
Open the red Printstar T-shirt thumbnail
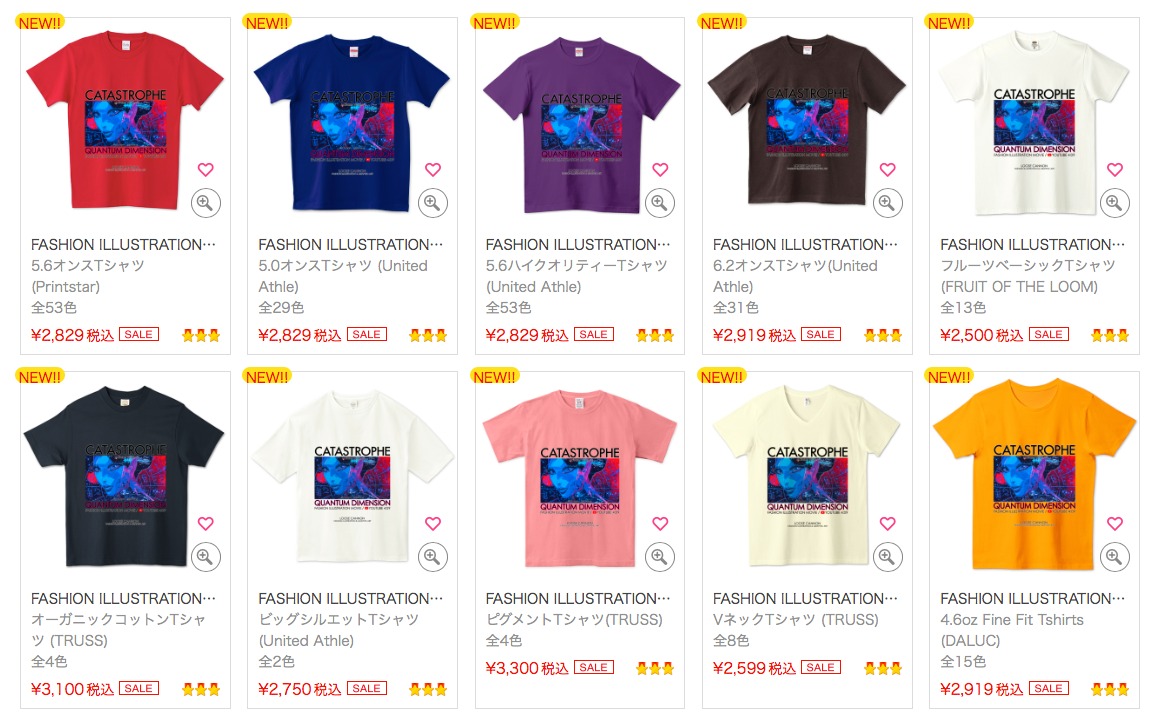pyautogui.click(x=125, y=120)
